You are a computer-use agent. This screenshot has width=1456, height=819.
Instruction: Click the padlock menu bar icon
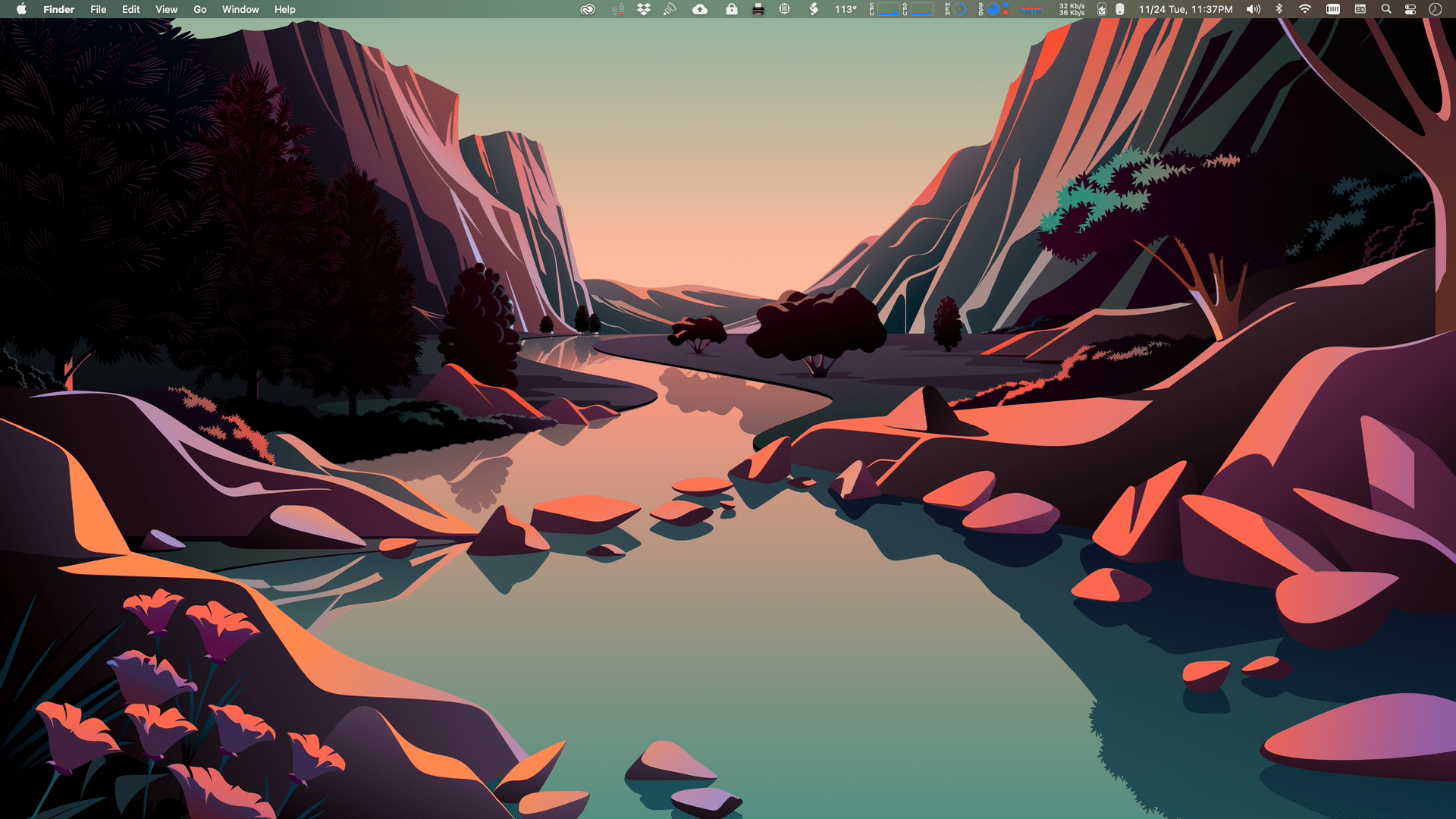(731, 9)
